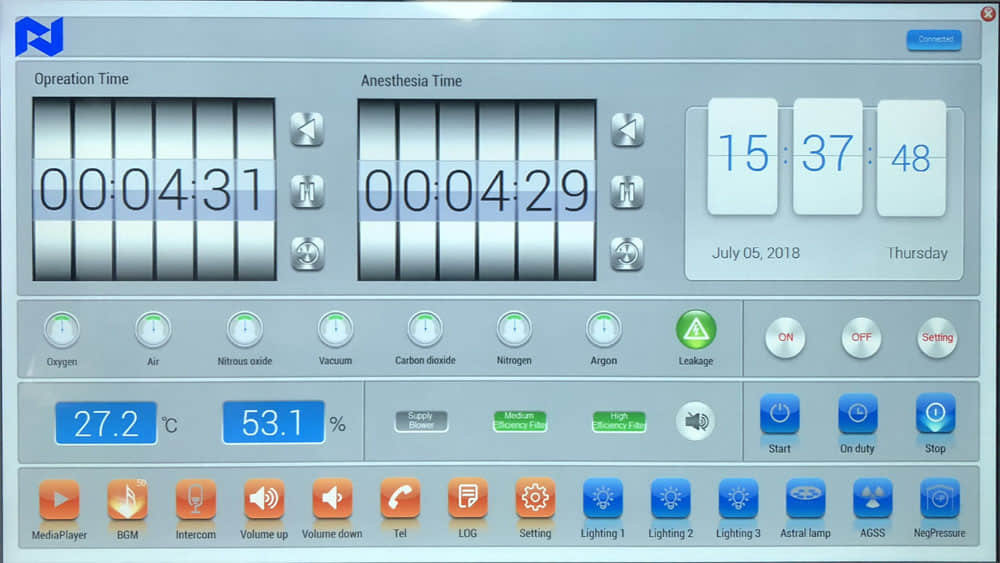This screenshot has height=563, width=1000.
Task: Toggle the NegPressure mode
Action: [940, 498]
